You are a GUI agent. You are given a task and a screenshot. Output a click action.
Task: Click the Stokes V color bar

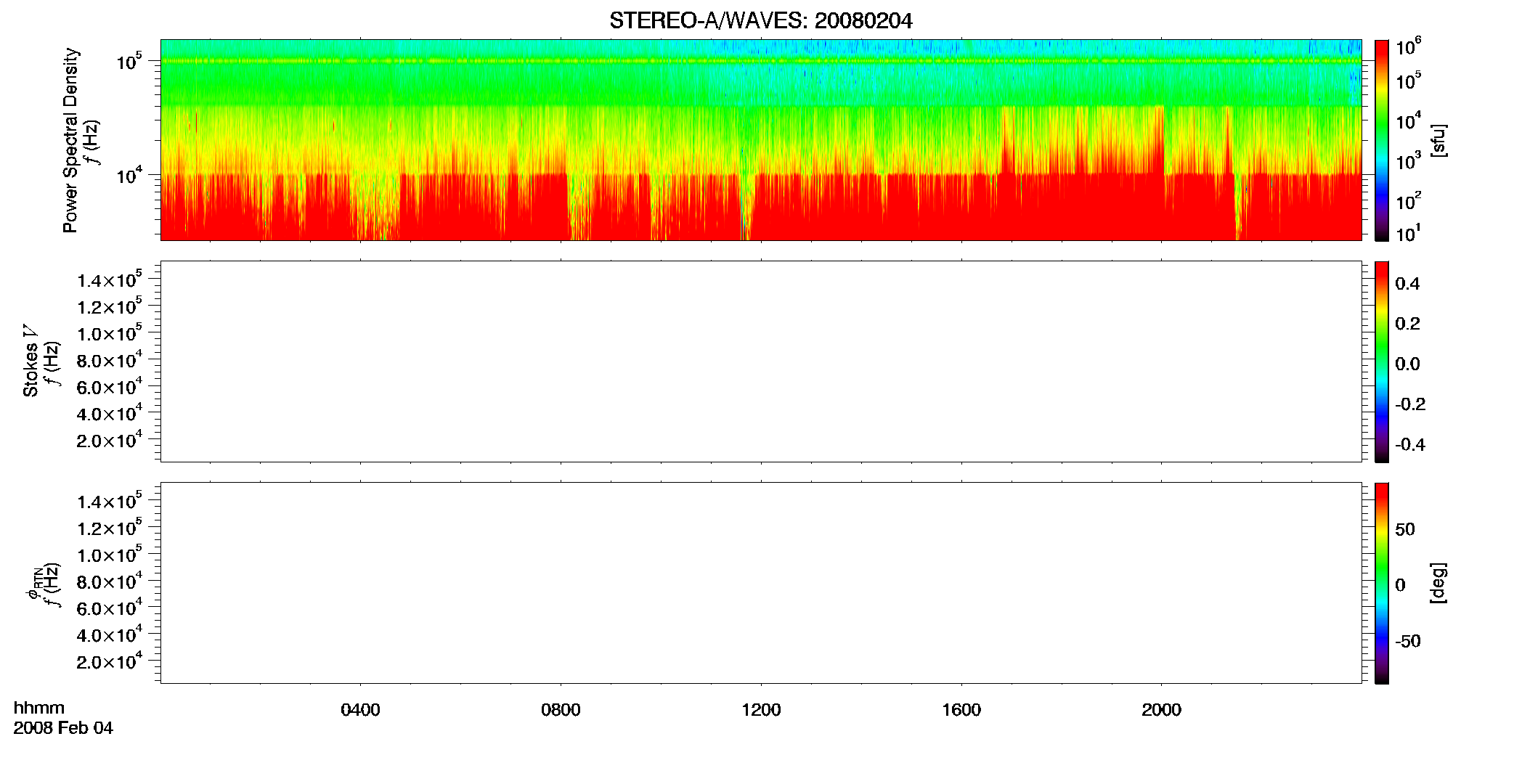pos(1382,362)
